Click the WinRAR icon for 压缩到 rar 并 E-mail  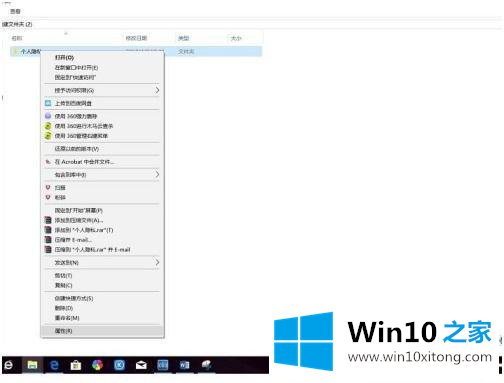click(48, 249)
